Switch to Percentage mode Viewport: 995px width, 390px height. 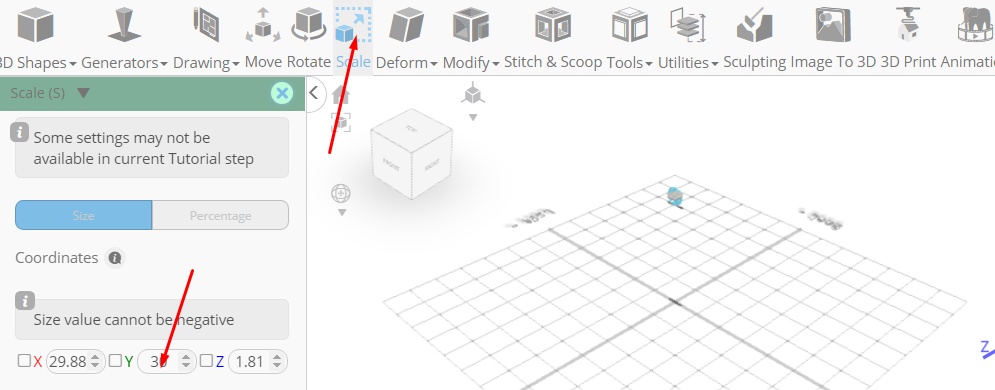coord(220,215)
